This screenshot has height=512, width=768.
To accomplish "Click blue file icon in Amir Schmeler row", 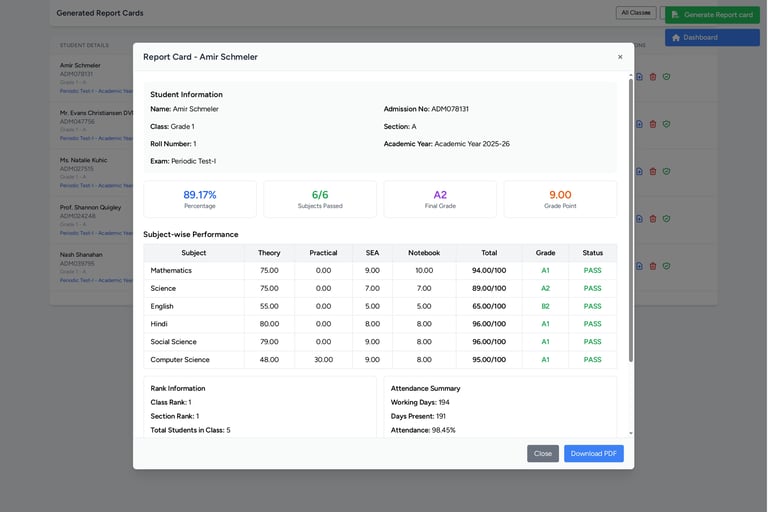I will pos(639,77).
